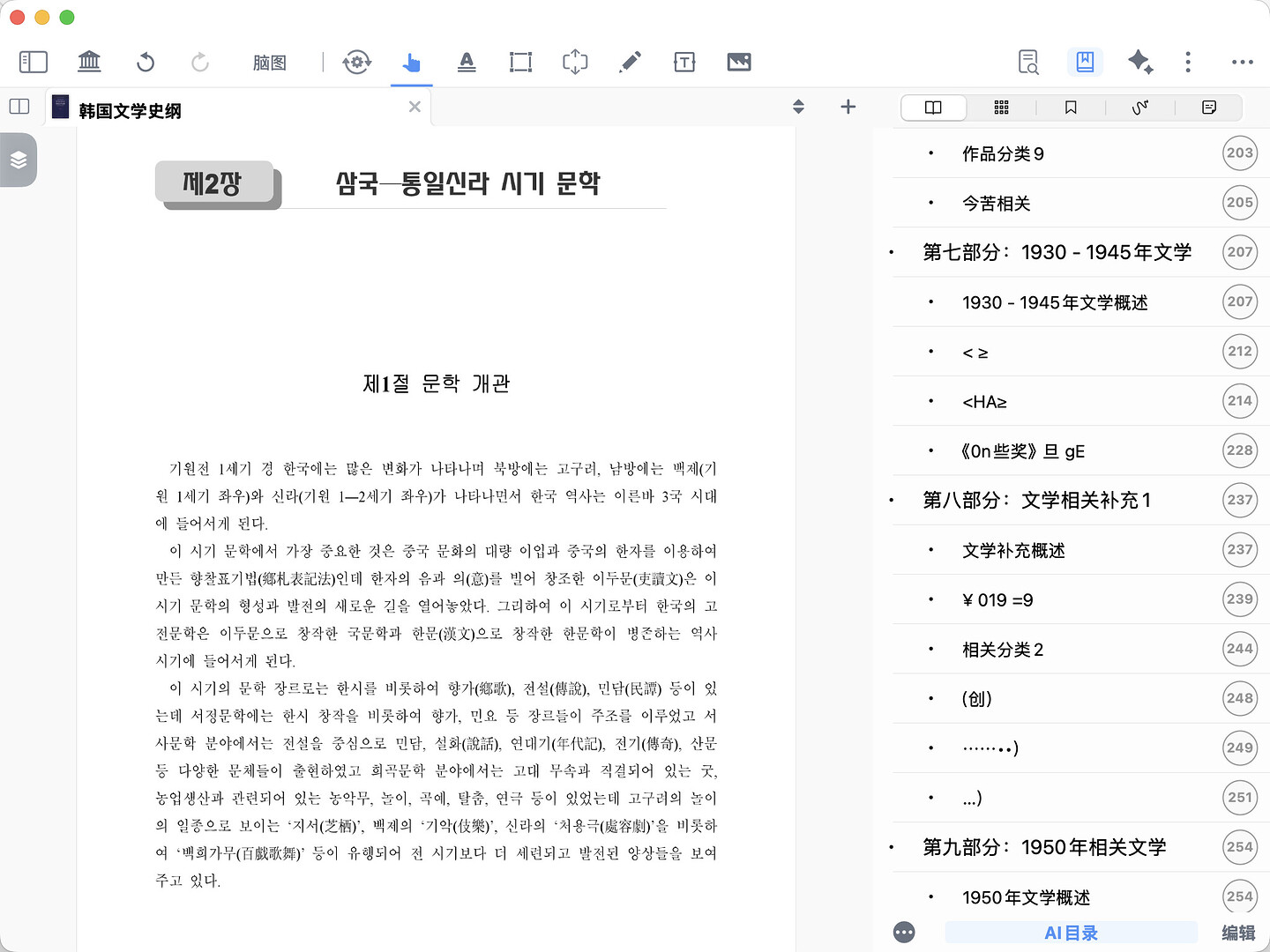Select the text box tool
The height and width of the screenshot is (952, 1270).
(x=684, y=62)
